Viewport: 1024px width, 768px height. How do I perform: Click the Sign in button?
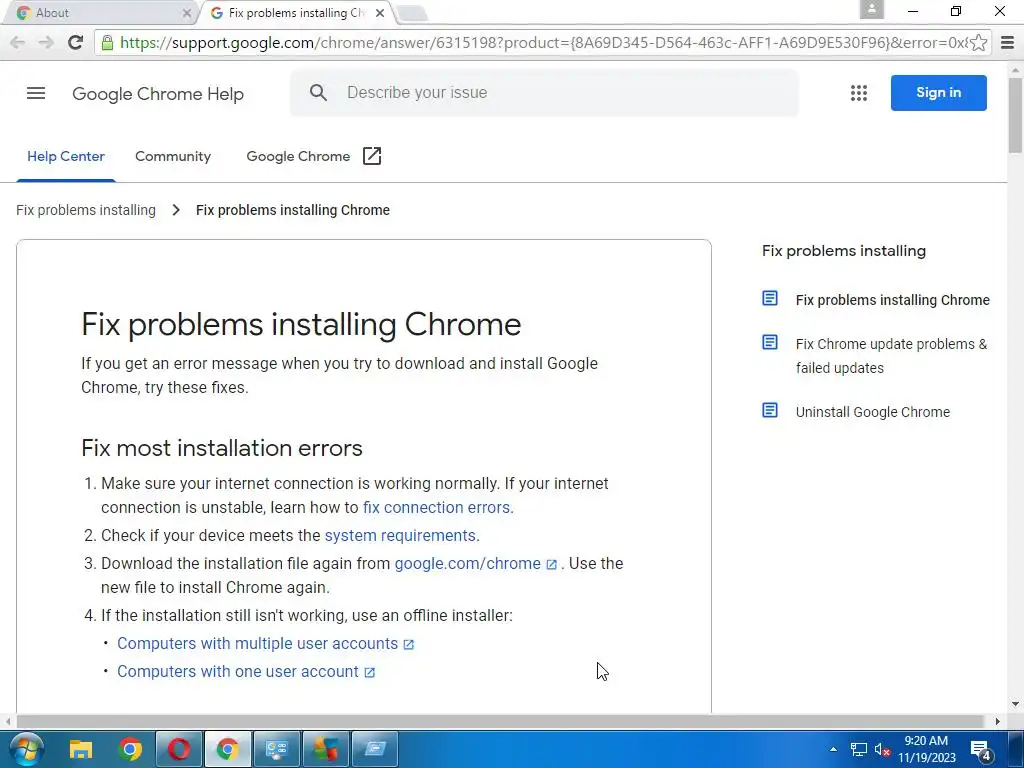[938, 93]
